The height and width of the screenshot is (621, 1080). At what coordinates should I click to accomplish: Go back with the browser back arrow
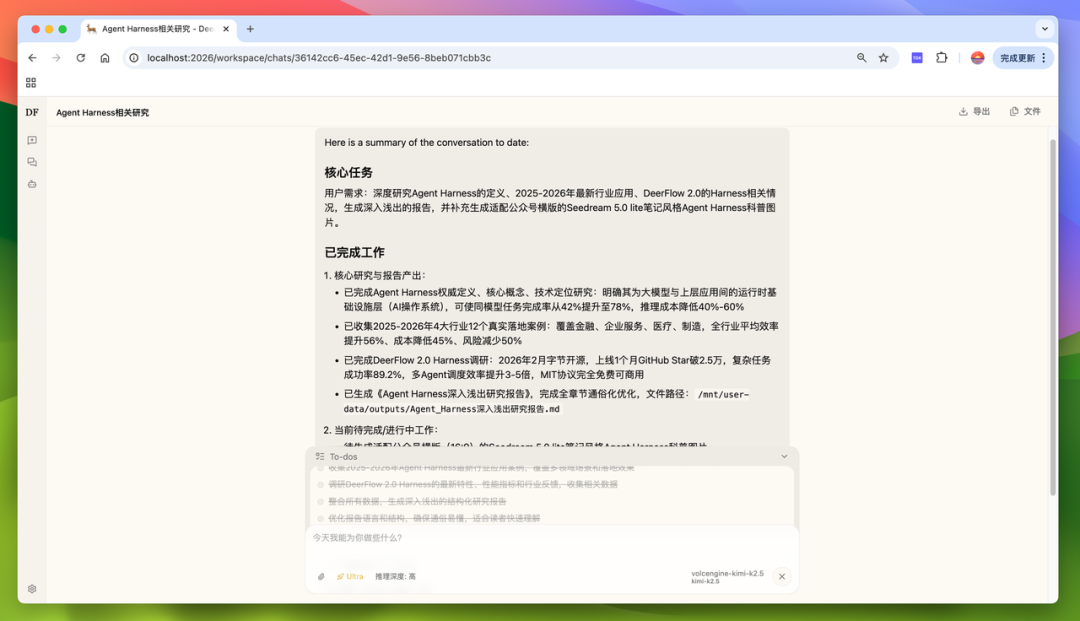pyautogui.click(x=32, y=58)
